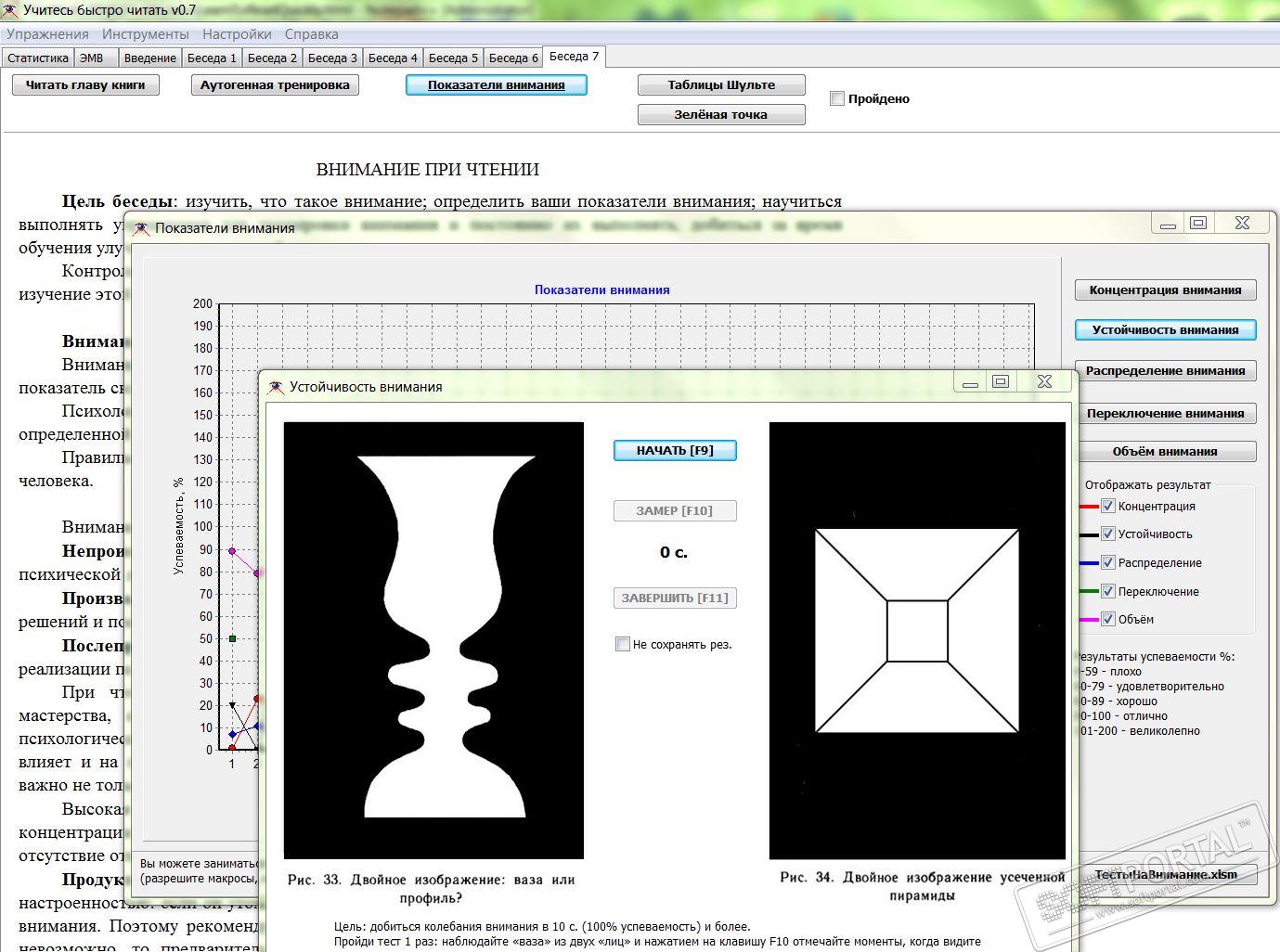Open the Упражнения menu
1280x952 pixels.
coord(47,34)
